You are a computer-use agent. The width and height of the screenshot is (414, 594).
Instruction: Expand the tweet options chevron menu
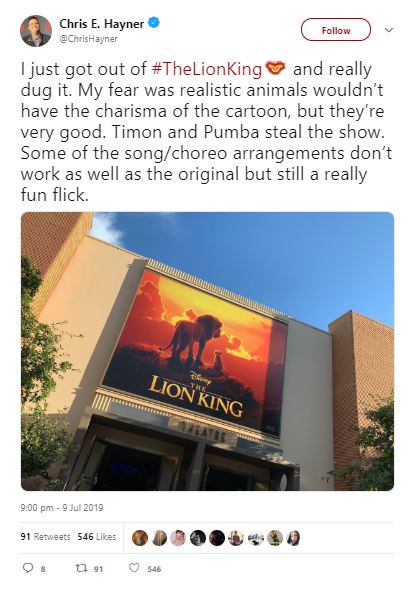point(389,30)
